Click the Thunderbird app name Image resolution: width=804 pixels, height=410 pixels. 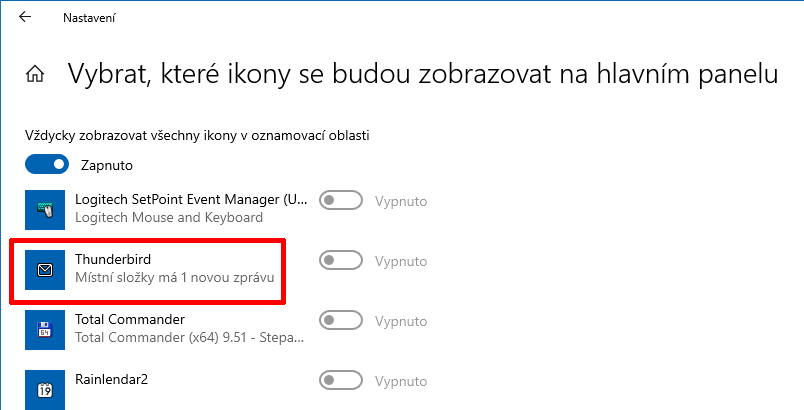point(113,260)
